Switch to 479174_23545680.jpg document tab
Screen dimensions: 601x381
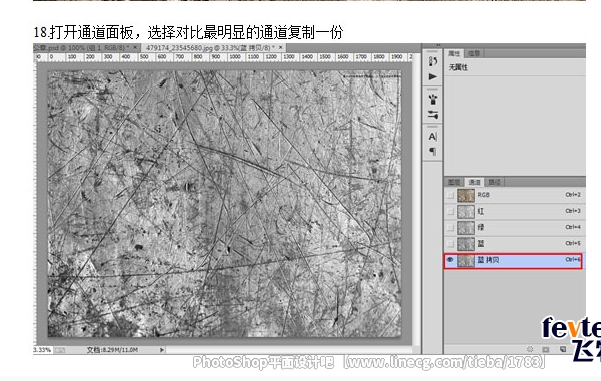click(x=210, y=48)
